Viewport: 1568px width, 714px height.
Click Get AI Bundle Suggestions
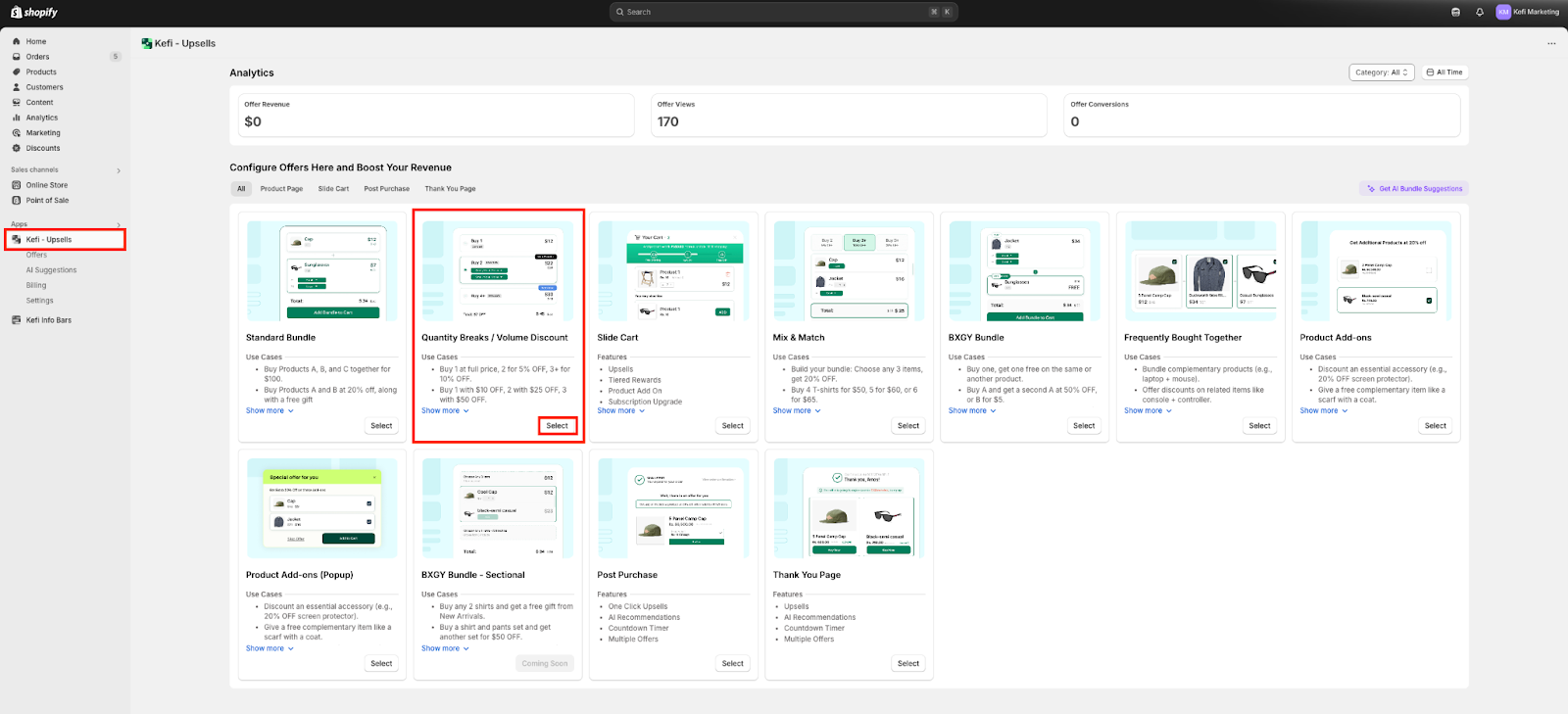[1414, 189]
